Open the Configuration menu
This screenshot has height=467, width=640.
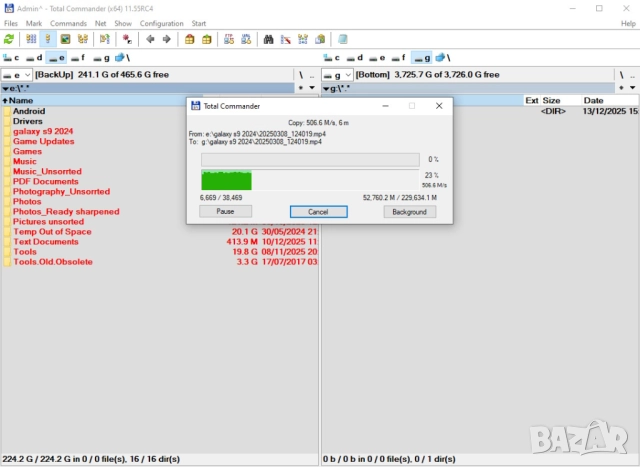161,23
